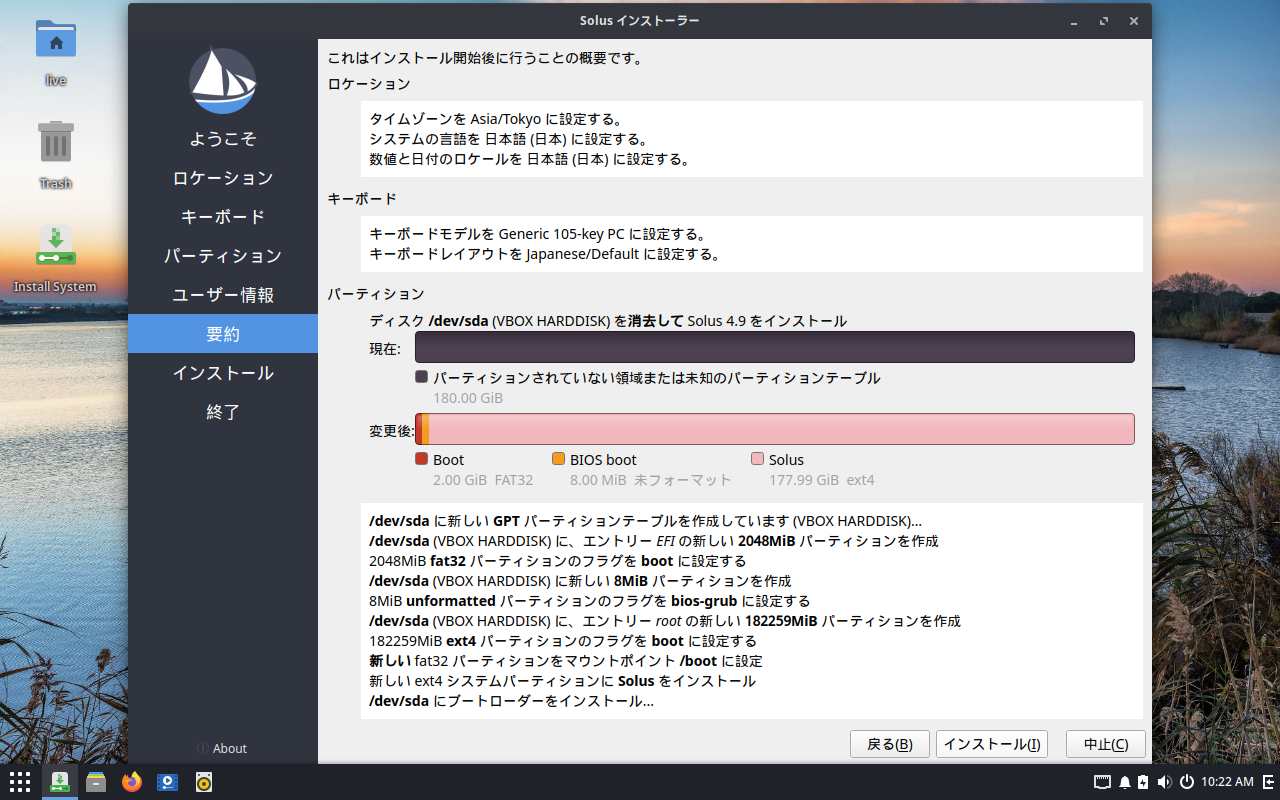Click the 2048MiB EFI partition creation line
The width and height of the screenshot is (1280, 800).
[x=654, y=541]
